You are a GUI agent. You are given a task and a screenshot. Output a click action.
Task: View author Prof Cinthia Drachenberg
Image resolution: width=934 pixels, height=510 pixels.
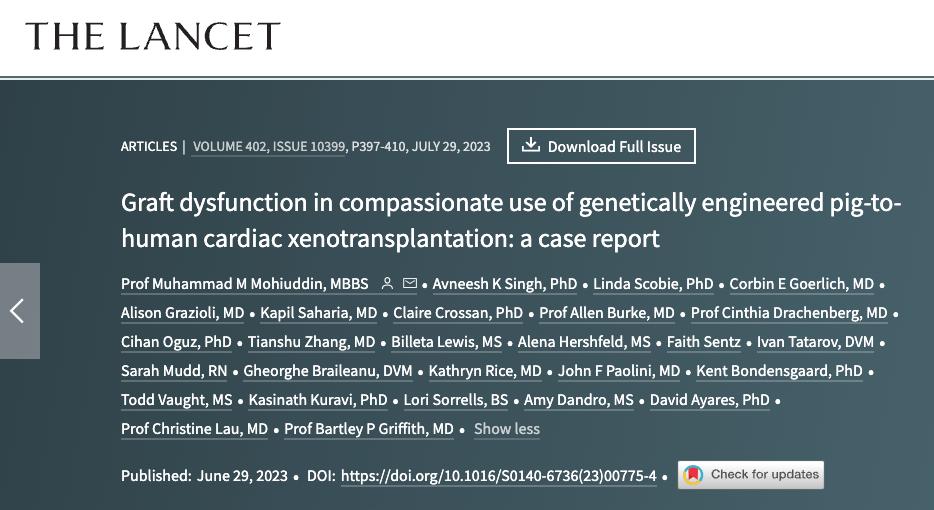click(x=789, y=313)
